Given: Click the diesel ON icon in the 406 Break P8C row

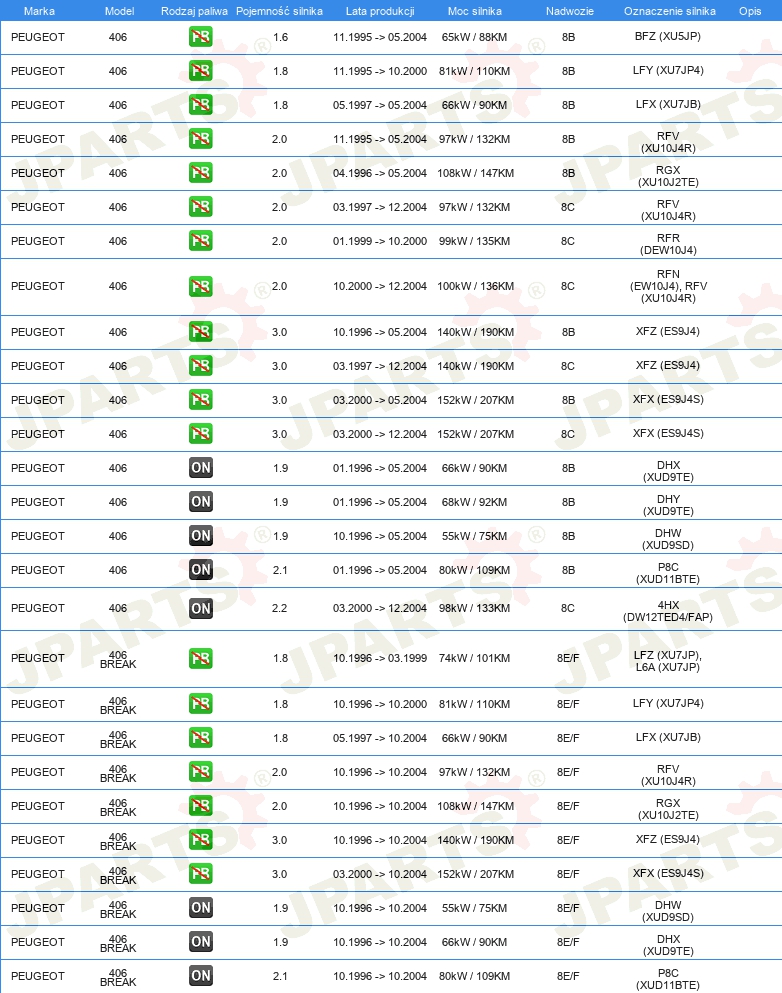Looking at the screenshot, I should [x=201, y=976].
